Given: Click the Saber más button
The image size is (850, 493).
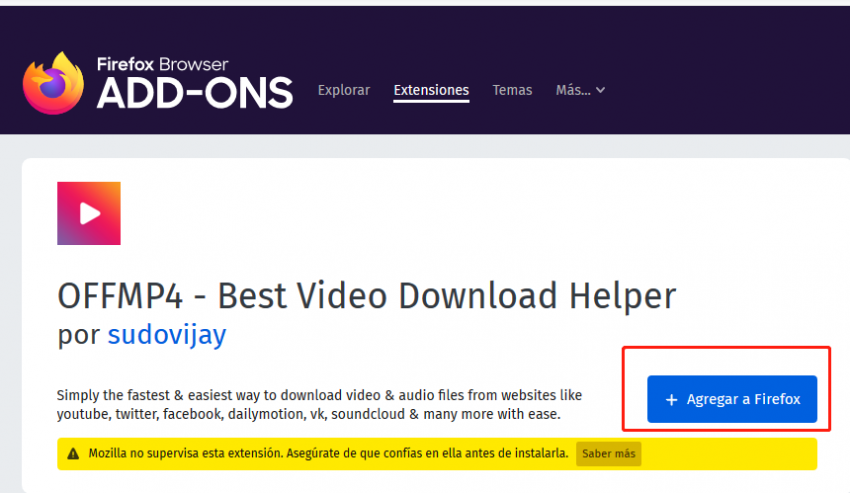Looking at the screenshot, I should pos(608,453).
